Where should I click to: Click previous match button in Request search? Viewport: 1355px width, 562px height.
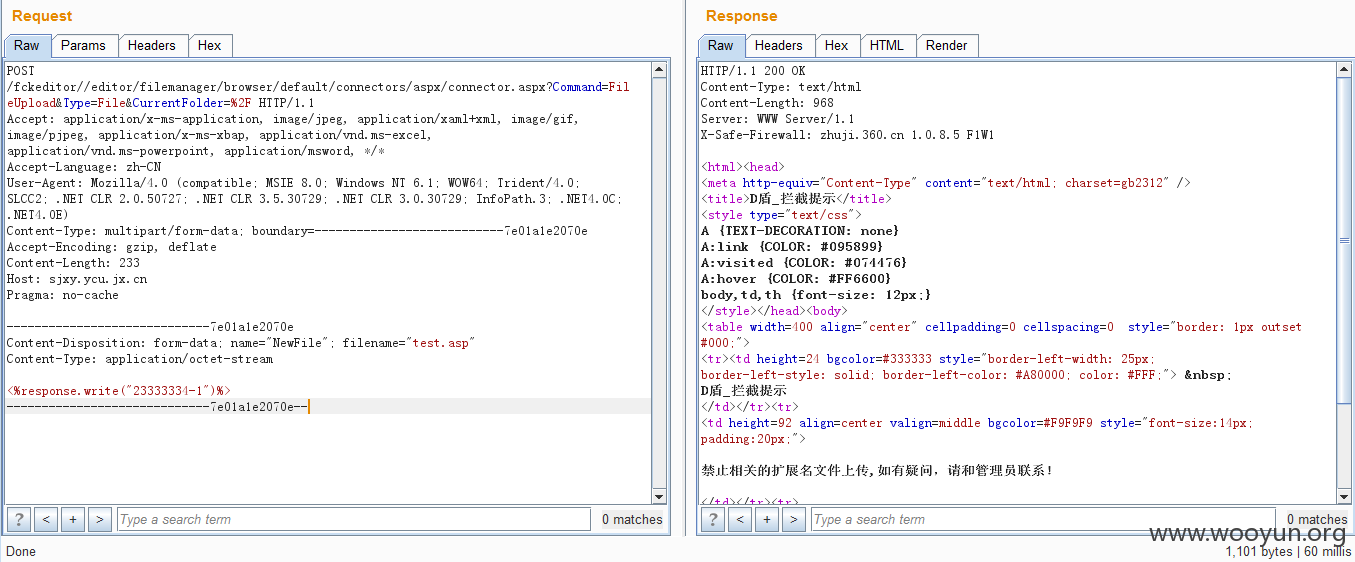click(x=46, y=519)
